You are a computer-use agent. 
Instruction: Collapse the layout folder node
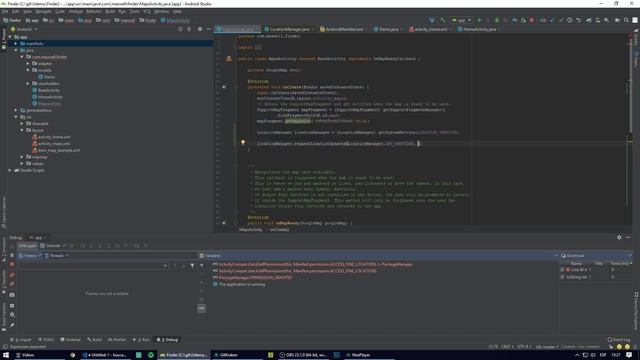22,130
